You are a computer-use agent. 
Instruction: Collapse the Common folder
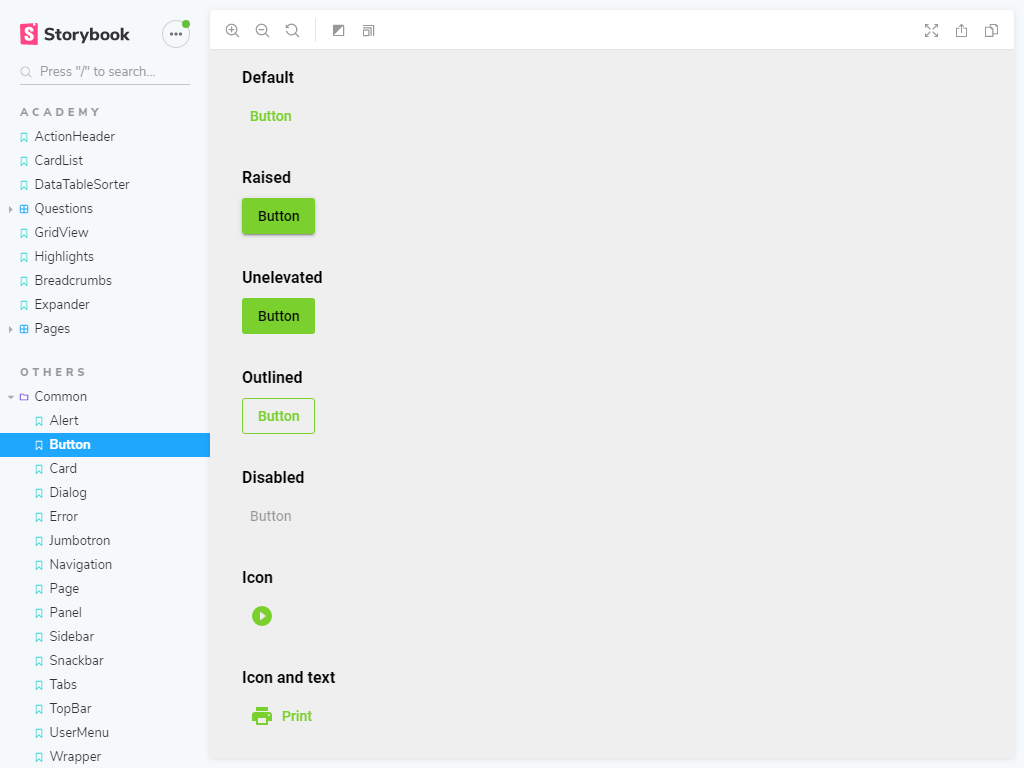click(x=60, y=397)
